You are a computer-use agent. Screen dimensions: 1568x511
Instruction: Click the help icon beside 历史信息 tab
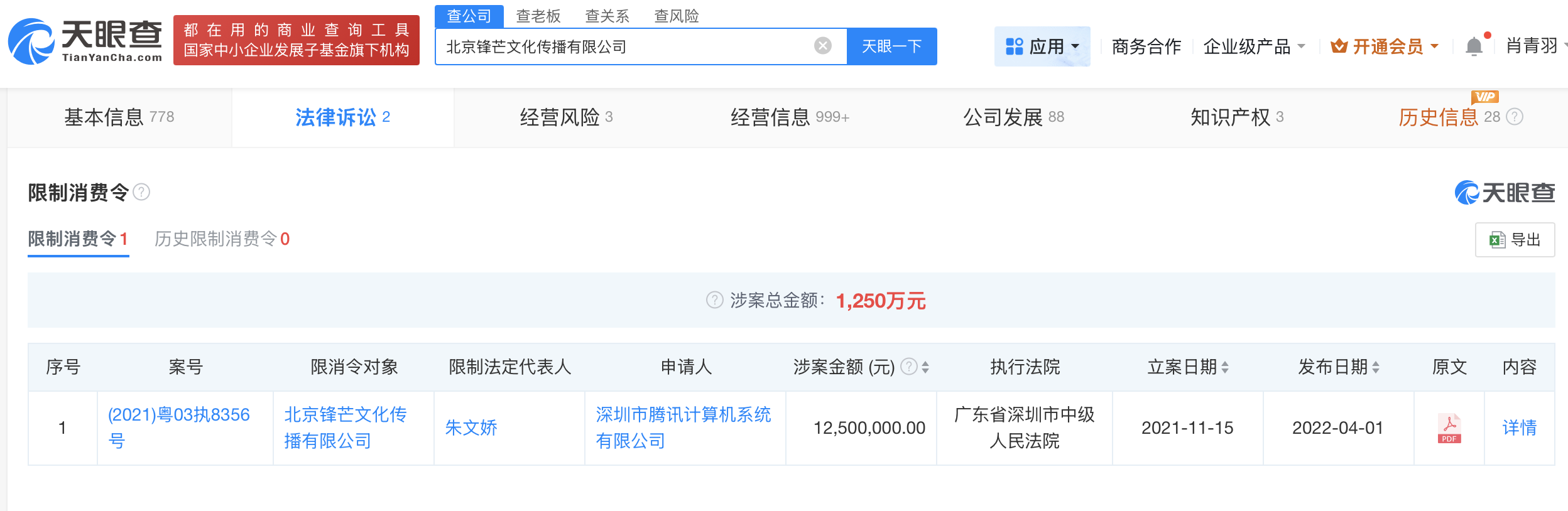point(1515,117)
